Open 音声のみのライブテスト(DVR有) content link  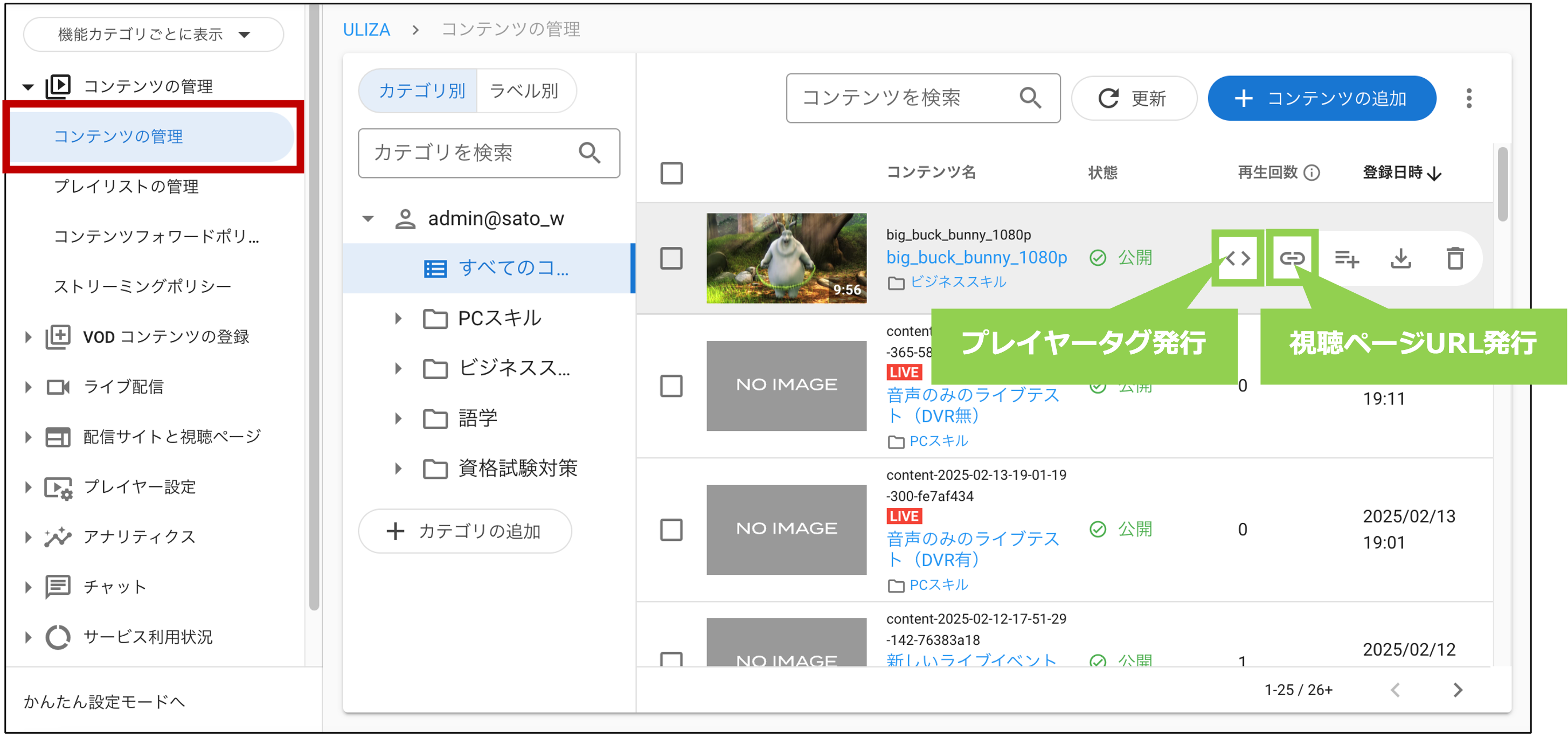tap(973, 549)
